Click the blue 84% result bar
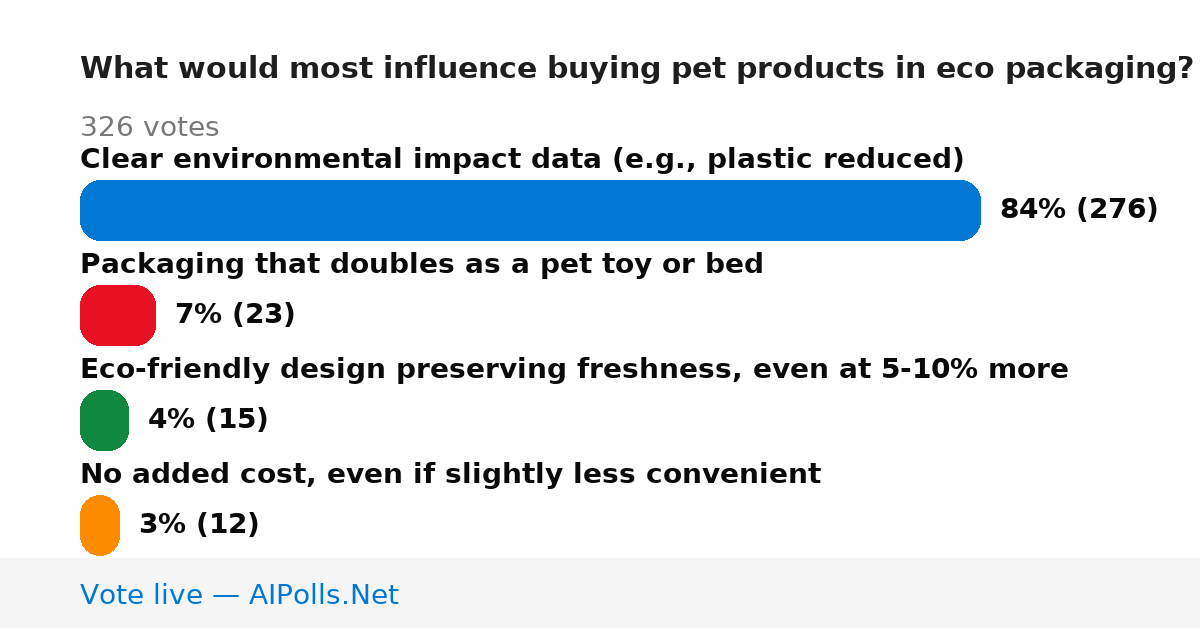Image resolution: width=1200 pixels, height=628 pixels. (530, 210)
